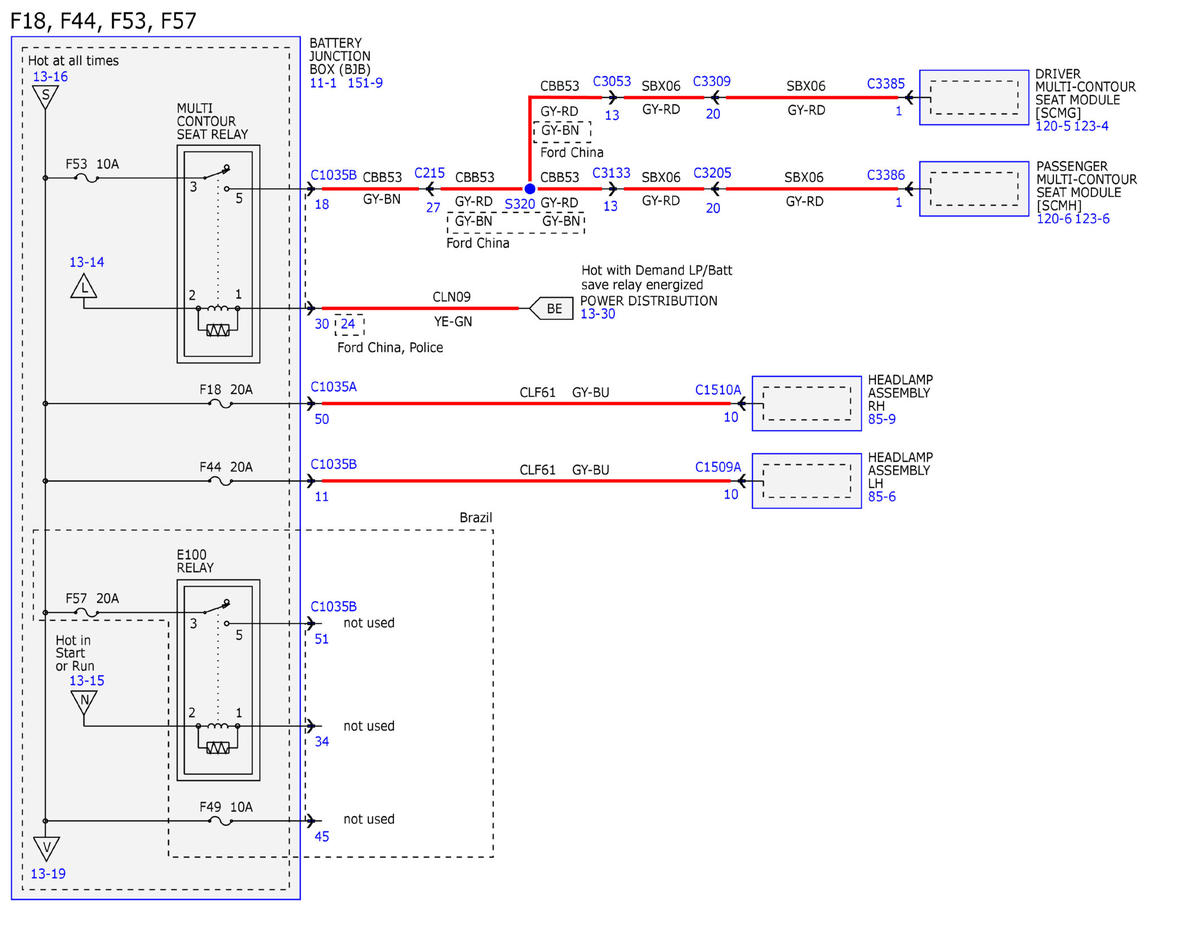Open the C1035A connector link
The height and width of the screenshot is (927, 1200).
[x=333, y=387]
